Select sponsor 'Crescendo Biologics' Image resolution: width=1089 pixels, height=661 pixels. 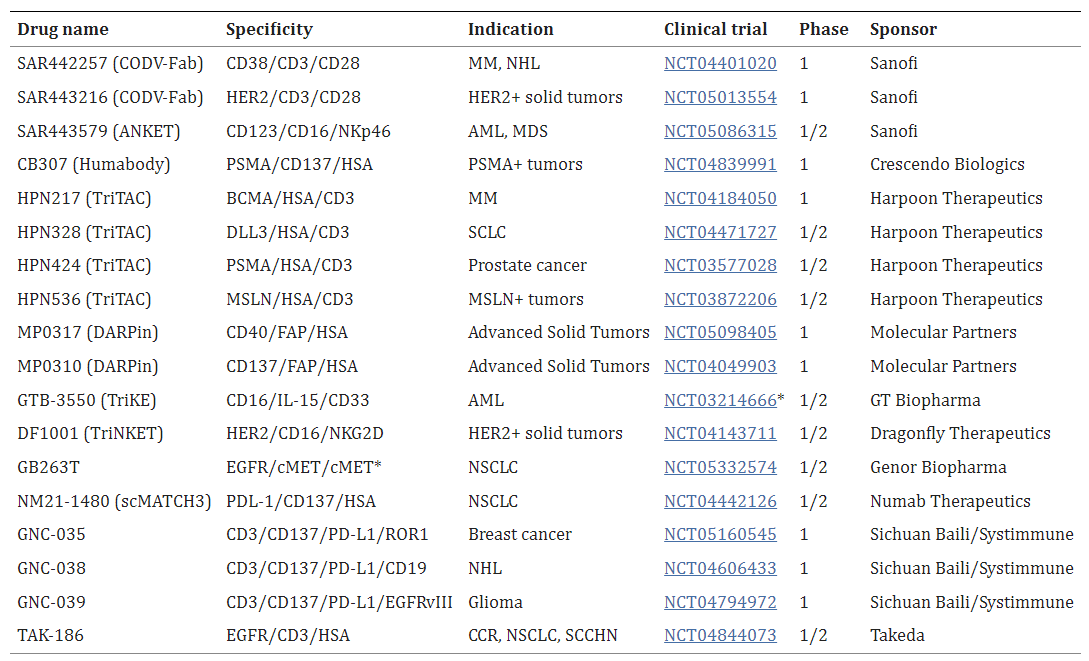point(947,165)
